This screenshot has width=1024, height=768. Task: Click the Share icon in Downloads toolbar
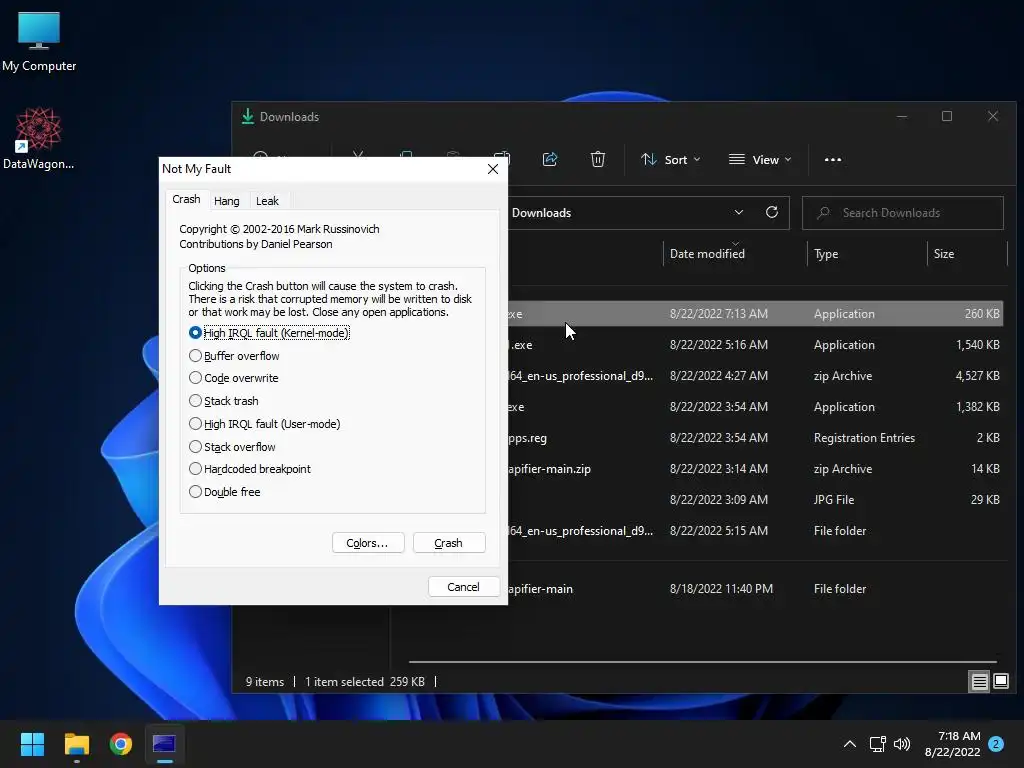pos(550,159)
